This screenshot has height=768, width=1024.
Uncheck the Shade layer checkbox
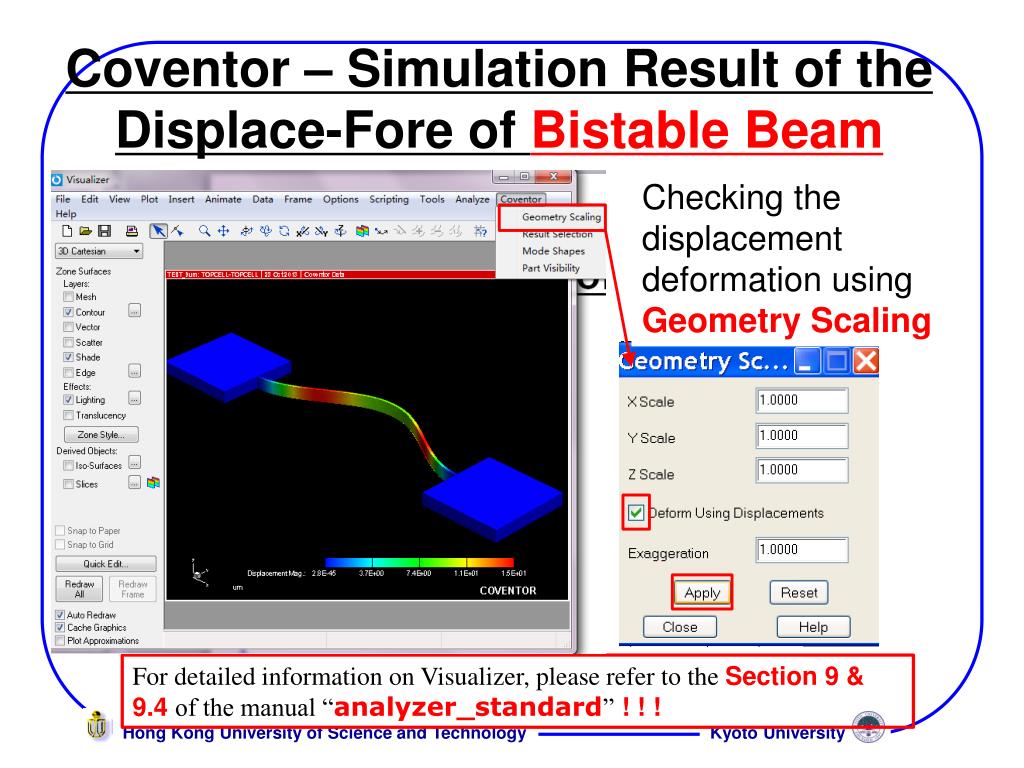click(x=68, y=357)
